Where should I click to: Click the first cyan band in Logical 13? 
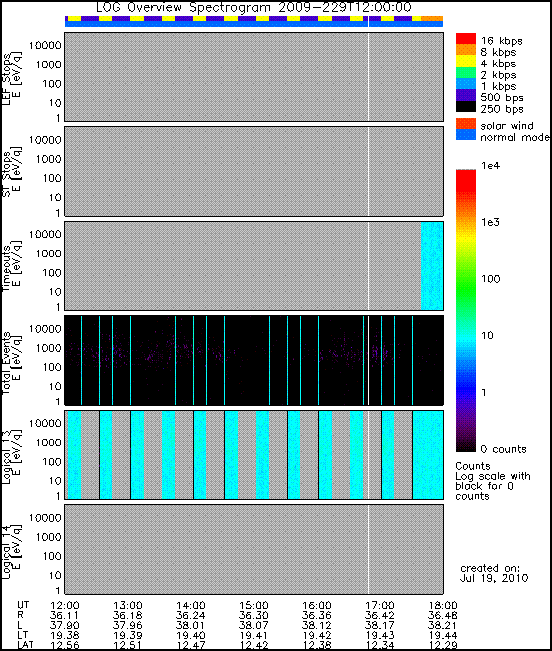click(74, 455)
